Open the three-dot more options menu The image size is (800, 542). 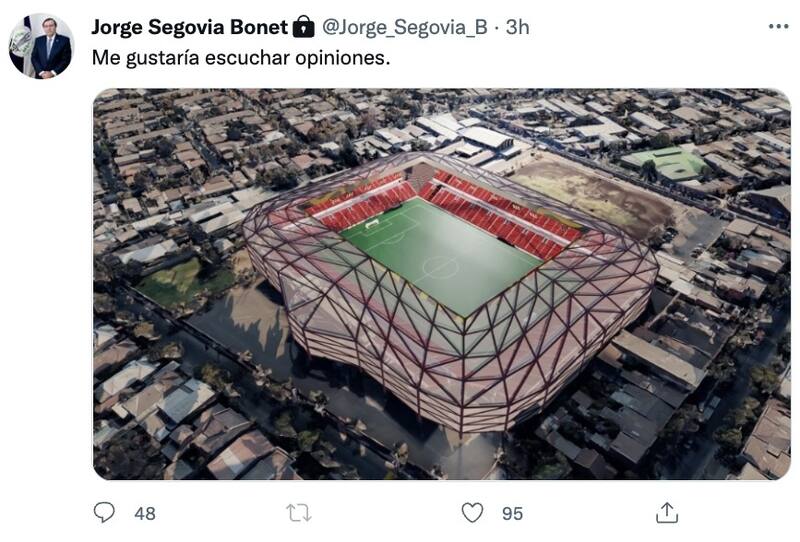point(778,27)
